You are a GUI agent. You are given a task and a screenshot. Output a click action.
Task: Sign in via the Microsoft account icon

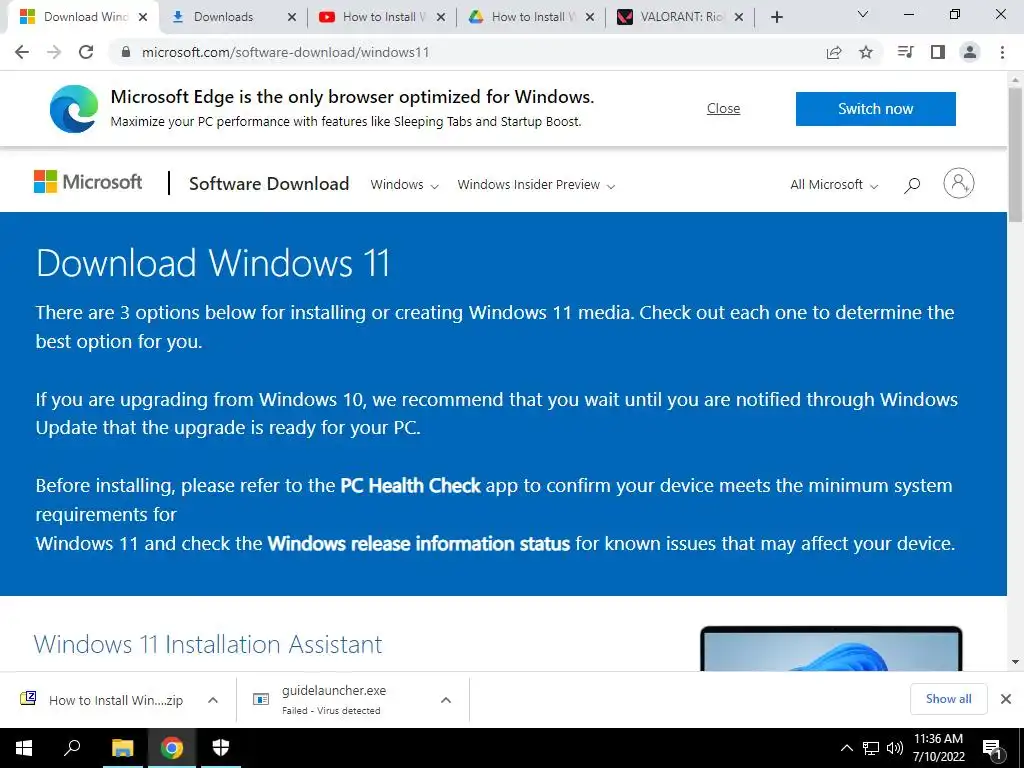[x=959, y=183]
